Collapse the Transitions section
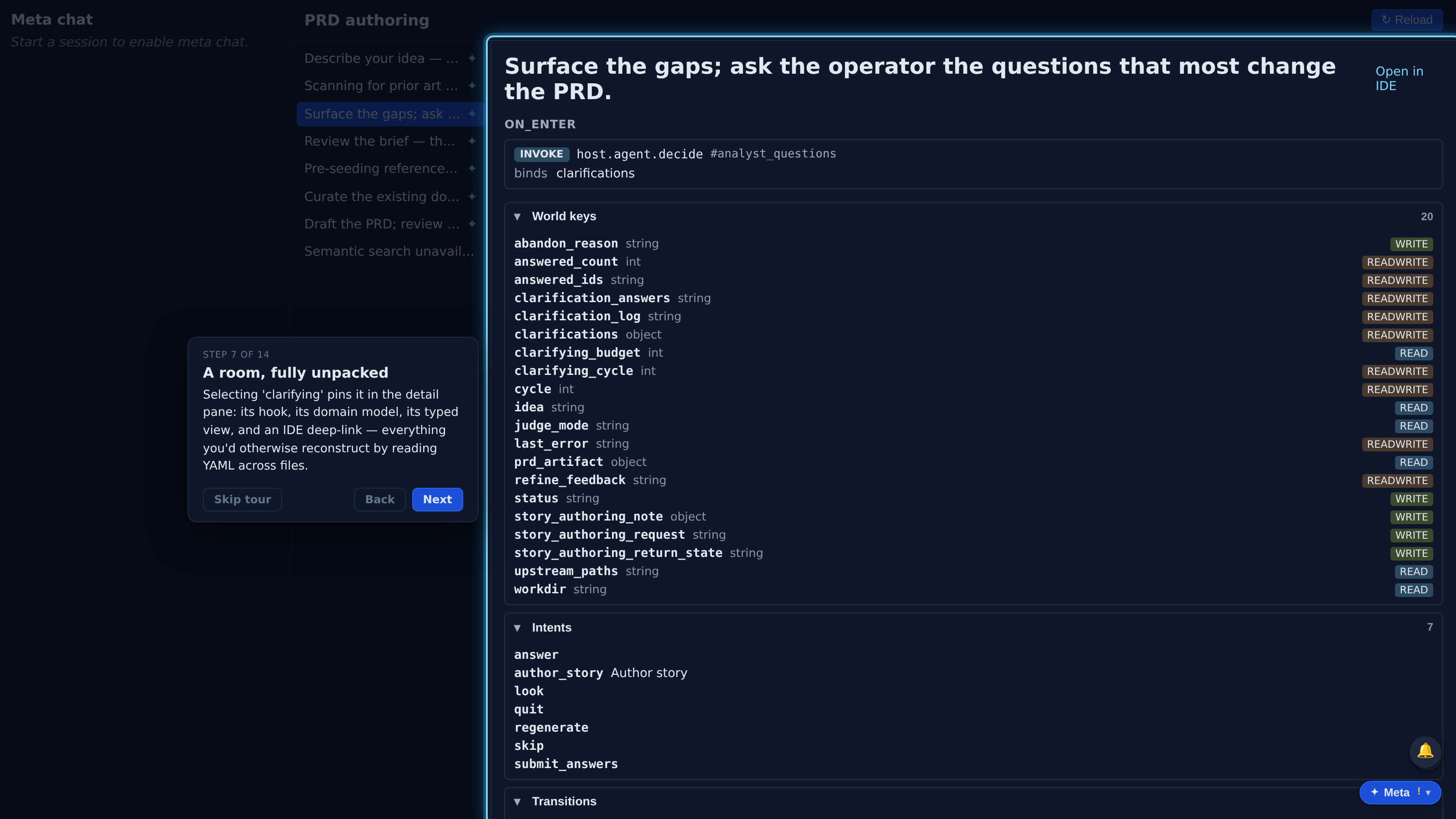This screenshot has width=1456, height=819. click(x=517, y=801)
